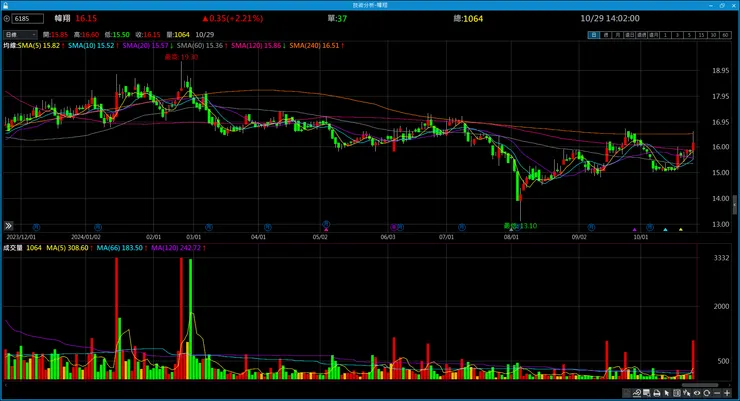This screenshot has height=401, width=740.
Task: Select the monthly (月) period tab
Action: pyautogui.click(x=617, y=35)
